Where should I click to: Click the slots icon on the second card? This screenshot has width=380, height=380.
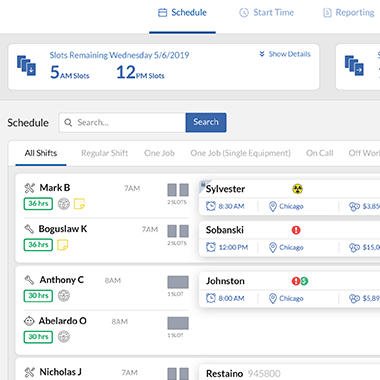(x=354, y=65)
